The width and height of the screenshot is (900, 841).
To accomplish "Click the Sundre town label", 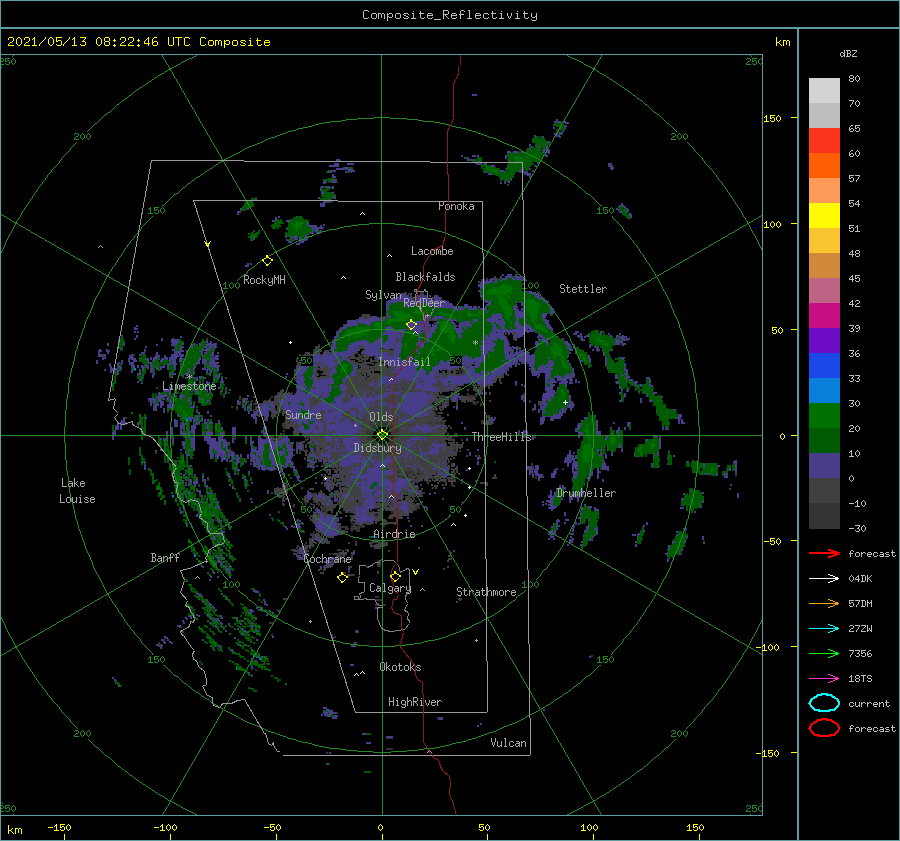I will click(303, 415).
